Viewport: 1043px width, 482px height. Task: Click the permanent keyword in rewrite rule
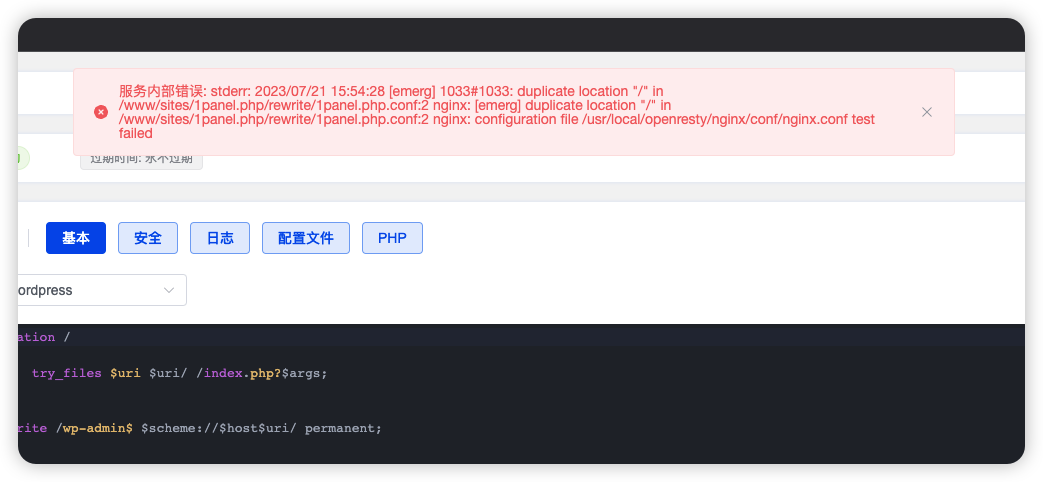343,428
